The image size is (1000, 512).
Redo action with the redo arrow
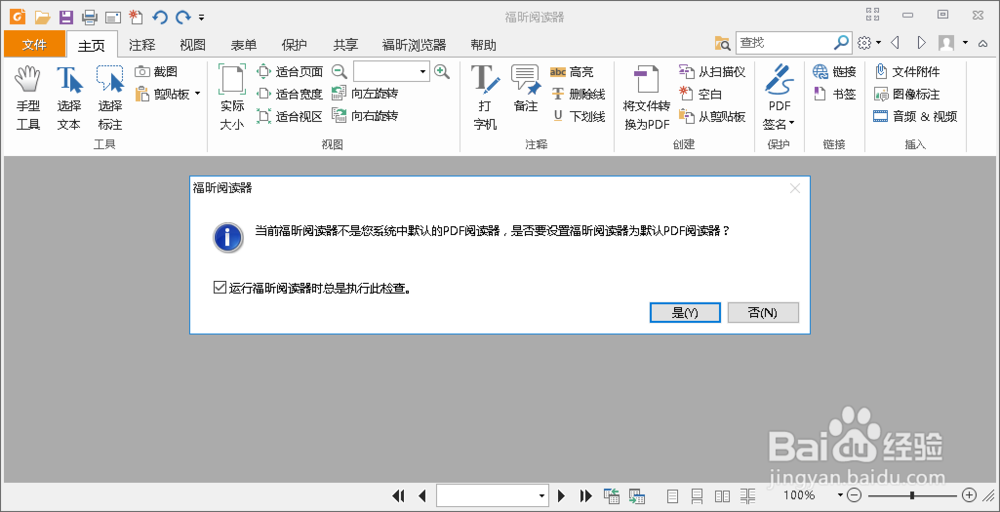183,17
